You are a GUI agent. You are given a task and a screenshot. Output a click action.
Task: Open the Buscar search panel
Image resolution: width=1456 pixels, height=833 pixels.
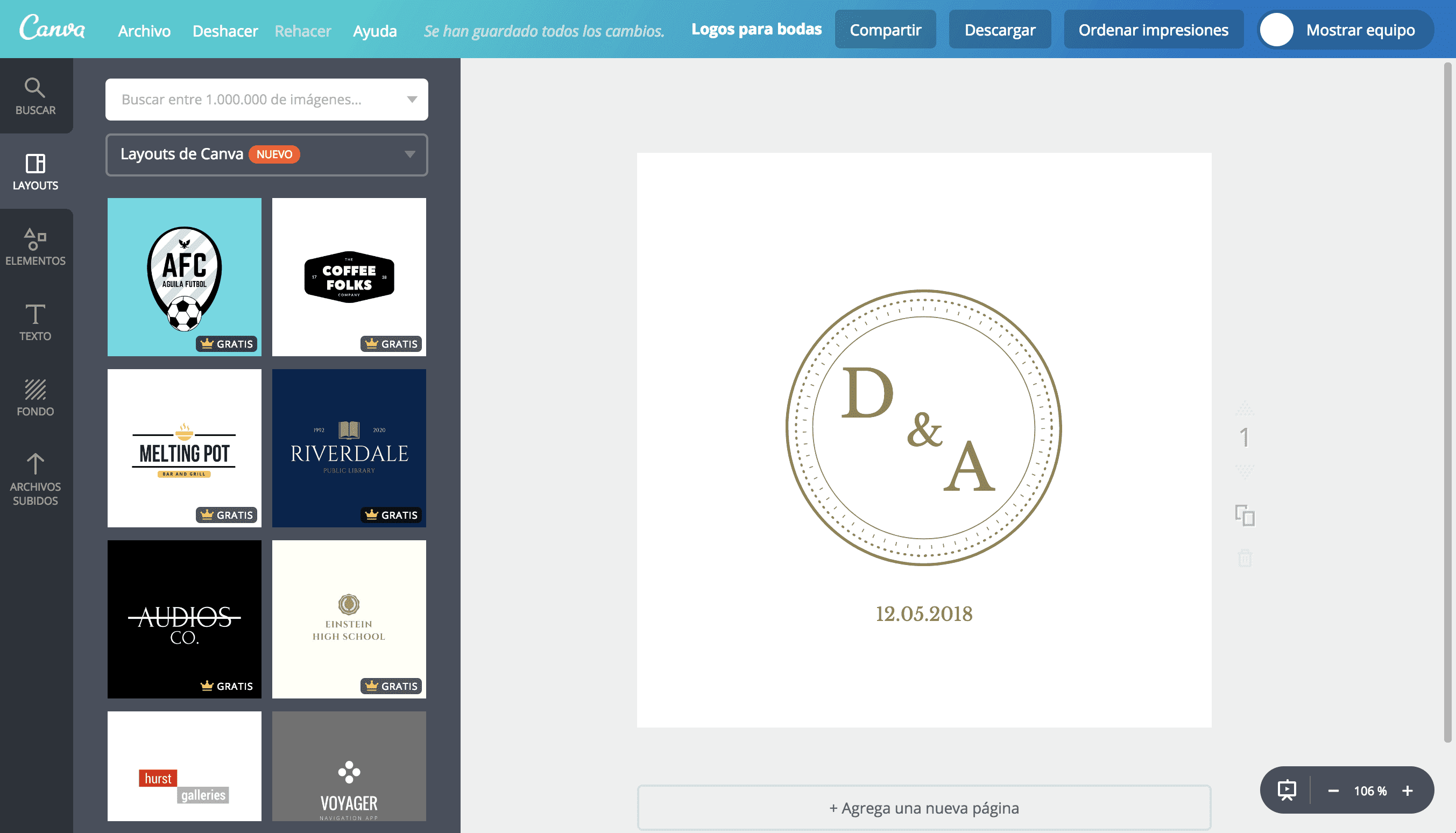[36, 96]
